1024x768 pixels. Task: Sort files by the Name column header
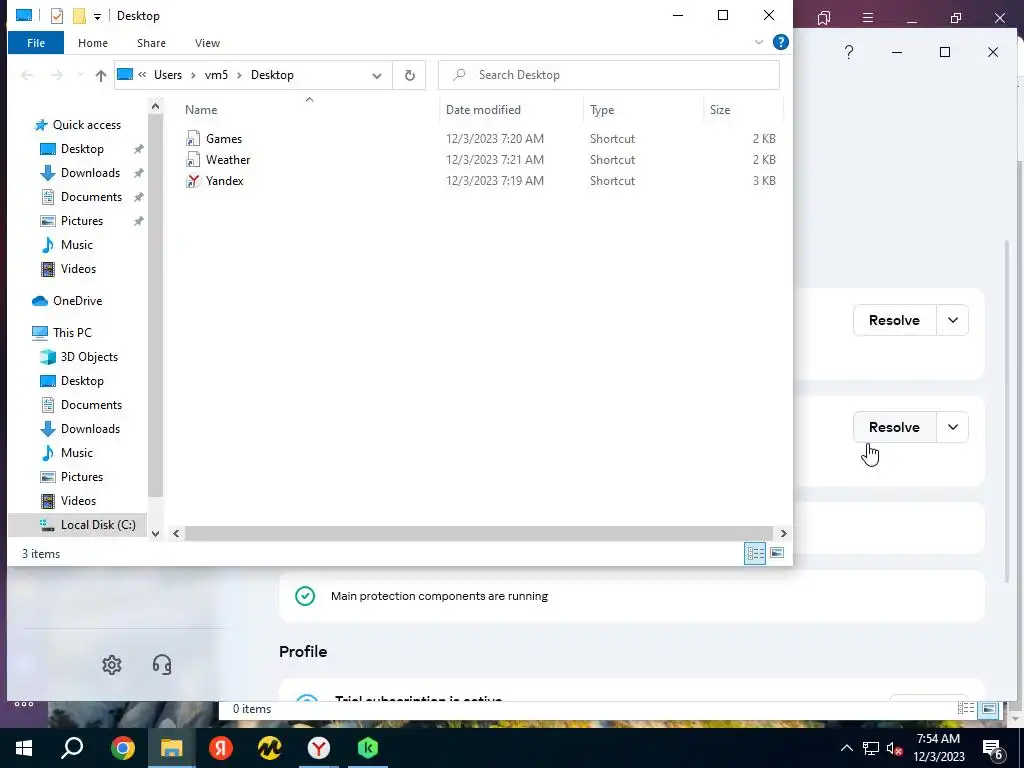tap(309, 110)
